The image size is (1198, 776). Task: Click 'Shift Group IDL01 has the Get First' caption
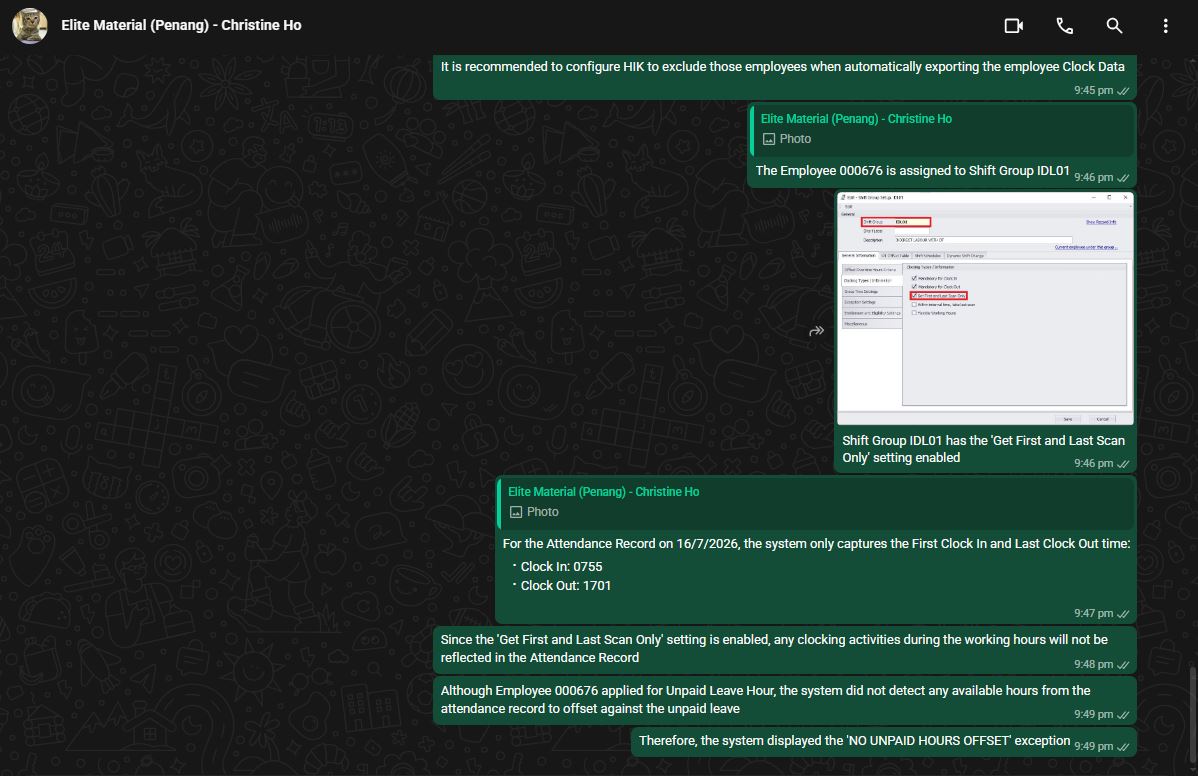983,449
